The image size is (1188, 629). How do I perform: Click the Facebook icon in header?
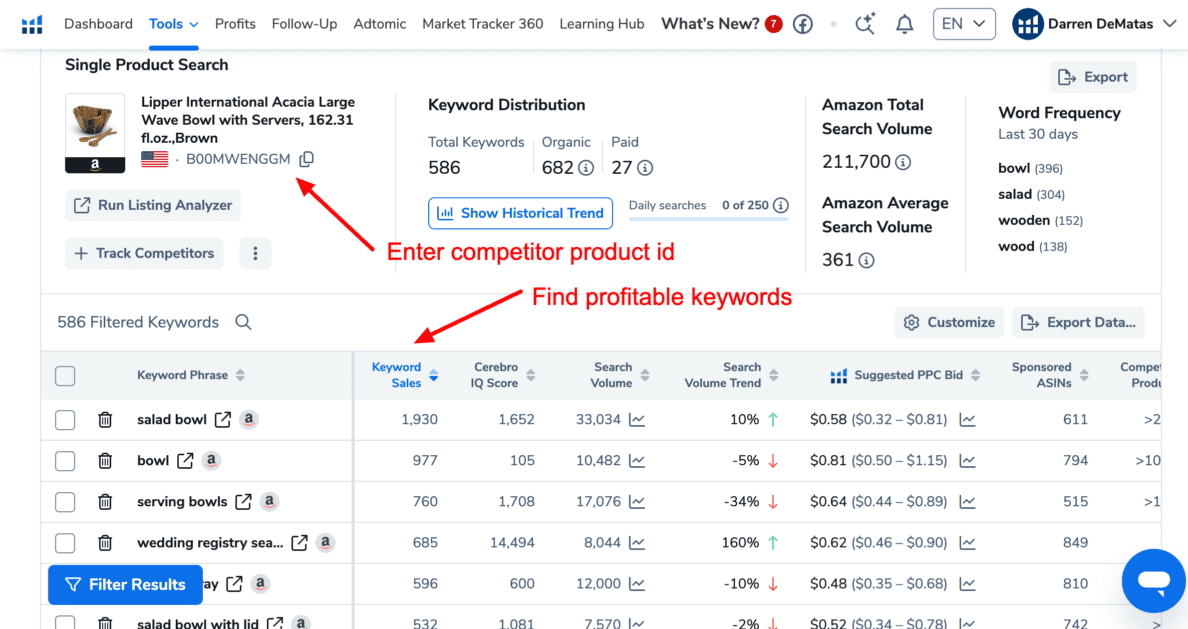(803, 24)
